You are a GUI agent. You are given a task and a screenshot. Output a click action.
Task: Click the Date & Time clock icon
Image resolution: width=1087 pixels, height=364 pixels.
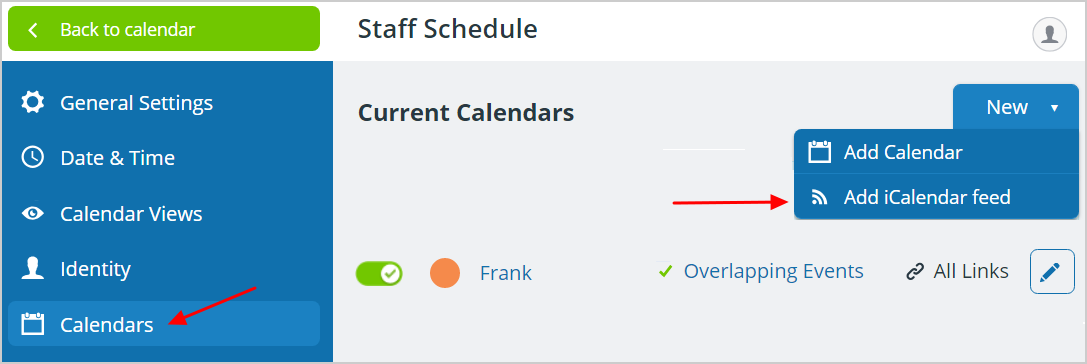pos(33,157)
